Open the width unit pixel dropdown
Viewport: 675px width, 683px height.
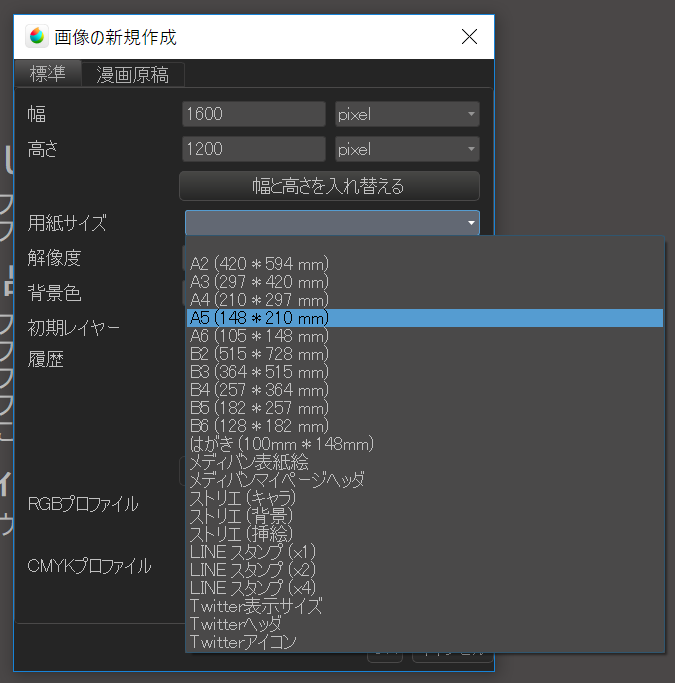click(407, 114)
